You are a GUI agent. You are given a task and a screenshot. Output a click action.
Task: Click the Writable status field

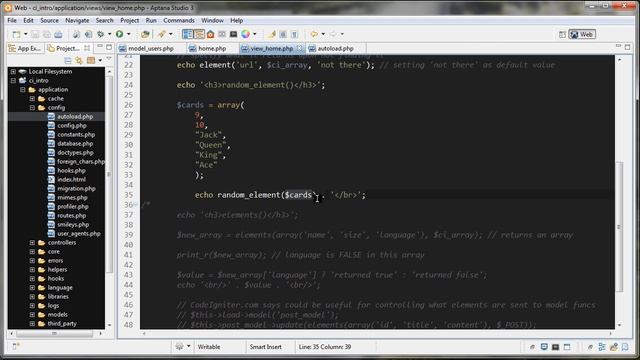(x=209, y=347)
